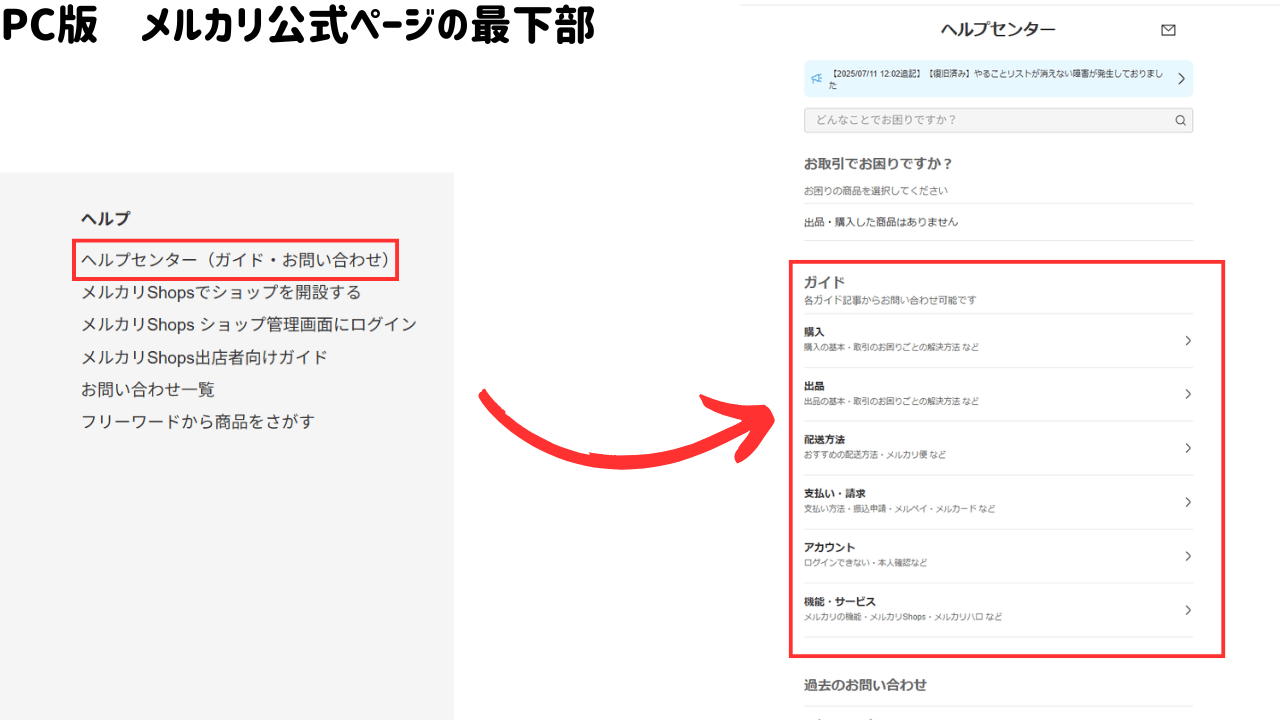Open お問い合わせ一覧 footer link
Screen dimensions: 1280x720
click(148, 389)
